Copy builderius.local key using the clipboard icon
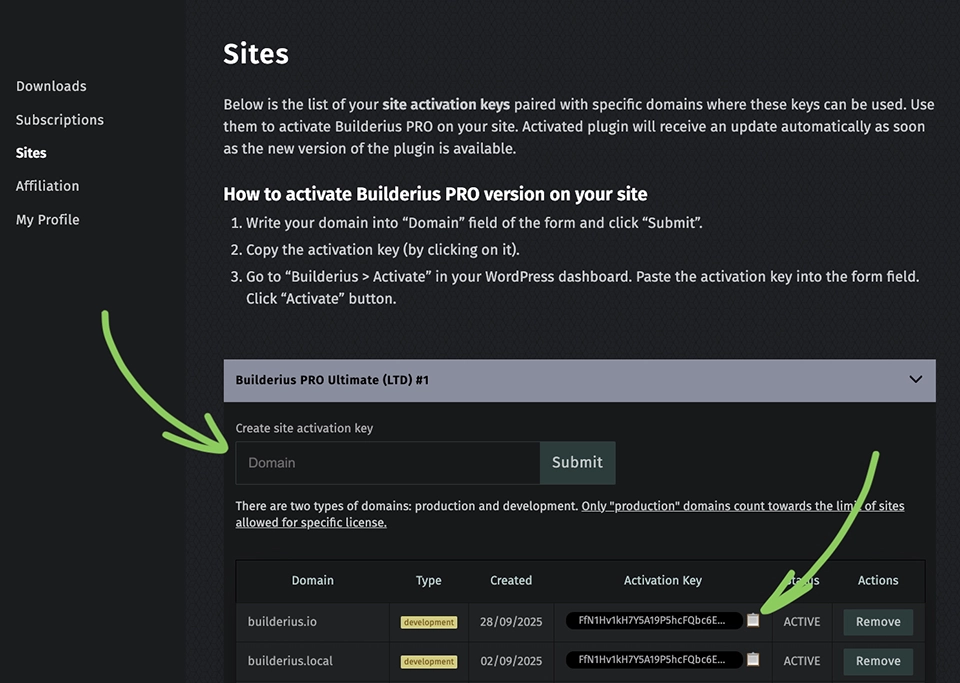The height and width of the screenshot is (683, 960). tap(753, 660)
